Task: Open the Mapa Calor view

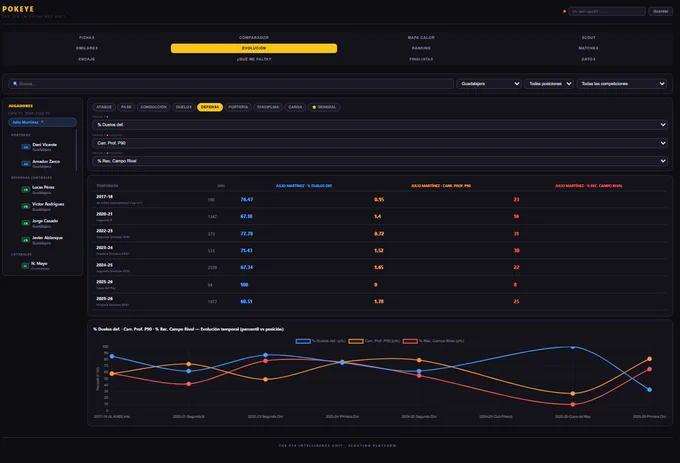Action: pos(421,38)
